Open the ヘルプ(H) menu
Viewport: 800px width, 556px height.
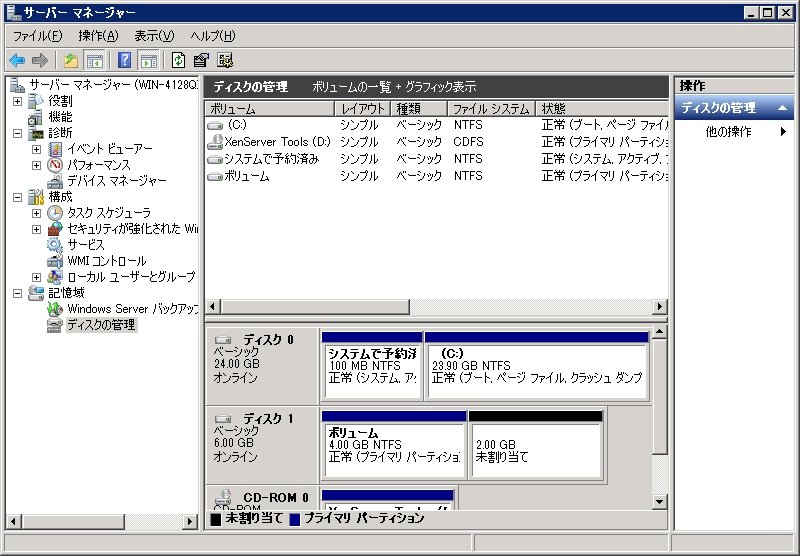click(213, 36)
